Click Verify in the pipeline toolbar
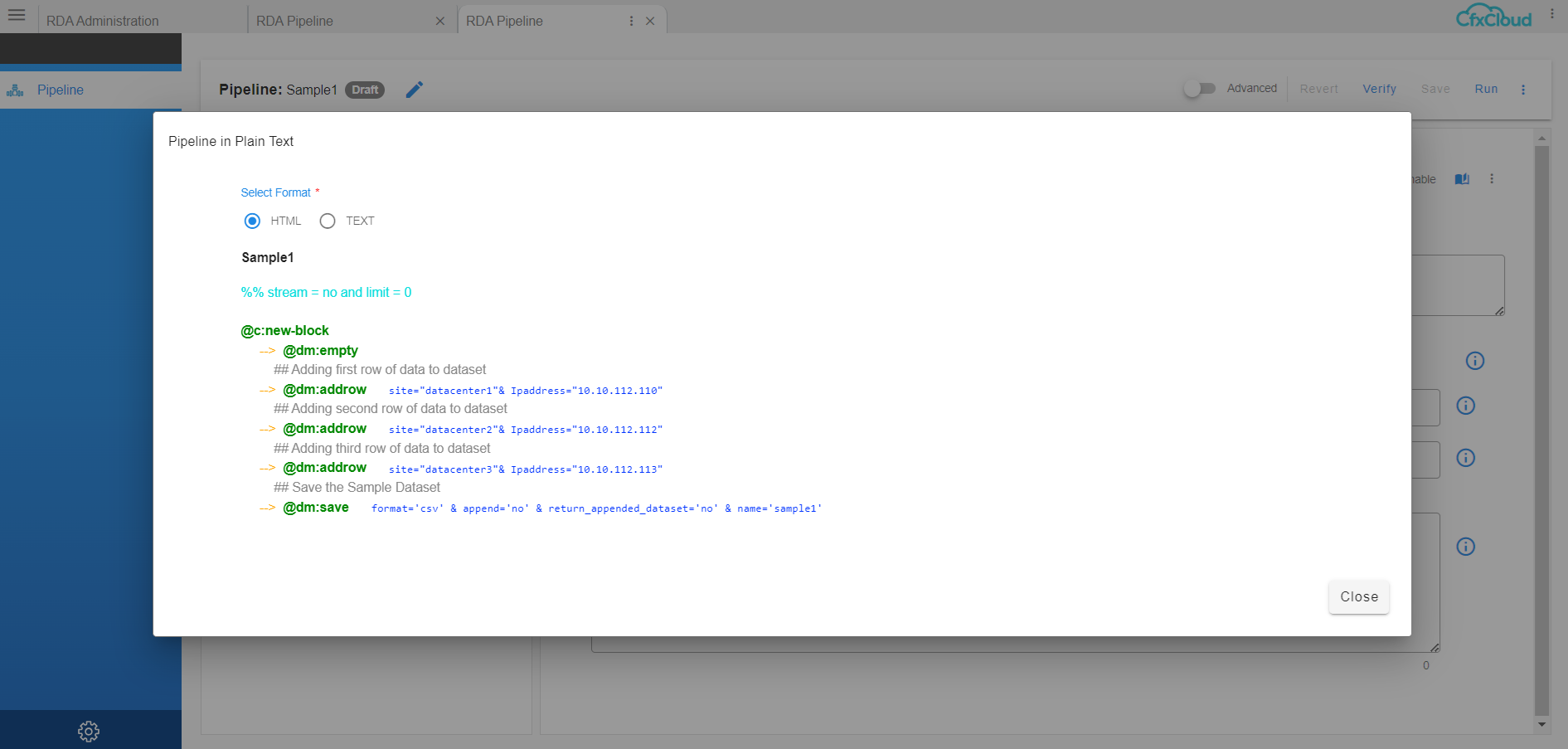 tap(1379, 89)
